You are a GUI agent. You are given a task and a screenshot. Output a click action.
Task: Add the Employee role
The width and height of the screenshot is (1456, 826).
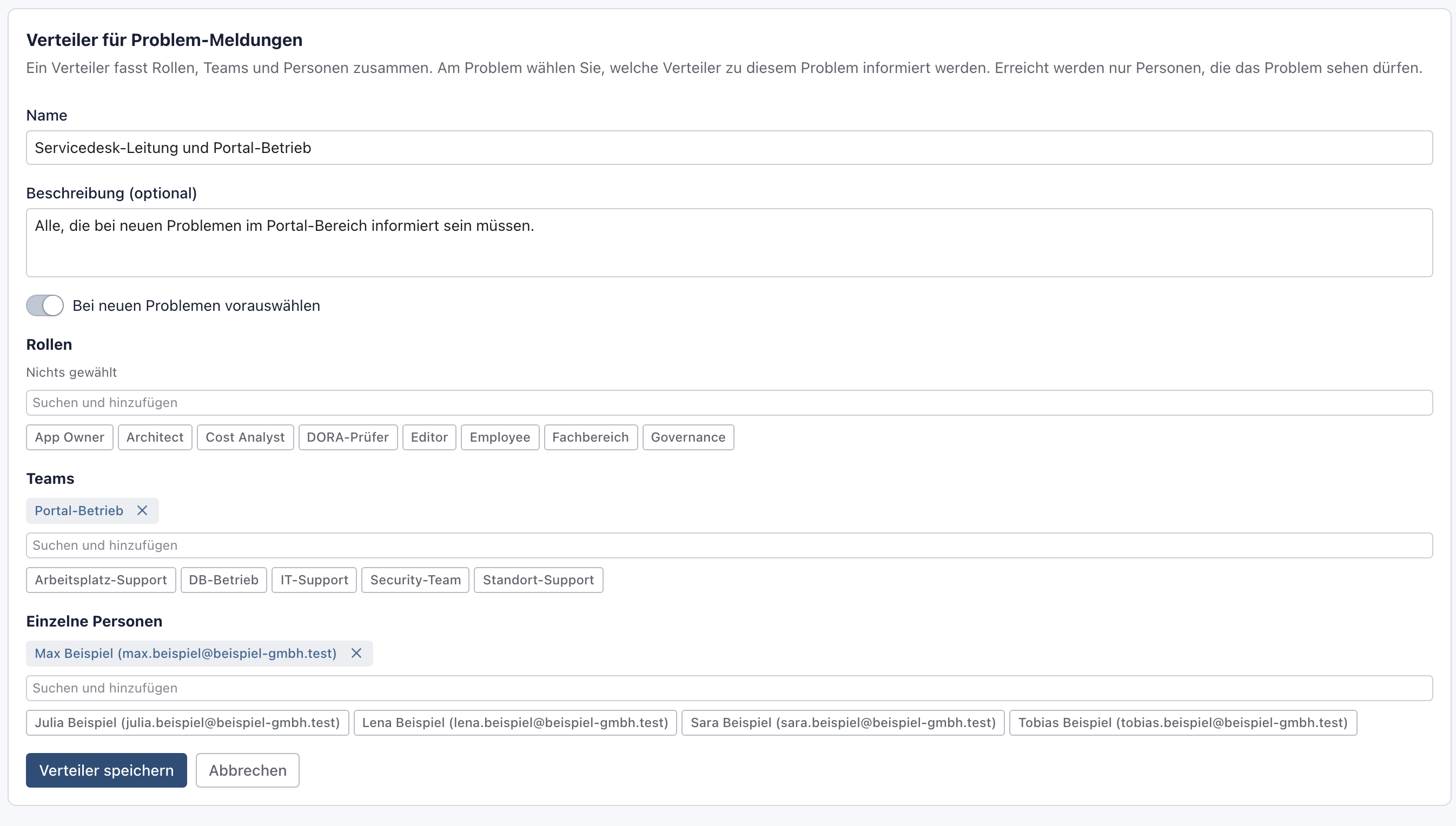(500, 437)
